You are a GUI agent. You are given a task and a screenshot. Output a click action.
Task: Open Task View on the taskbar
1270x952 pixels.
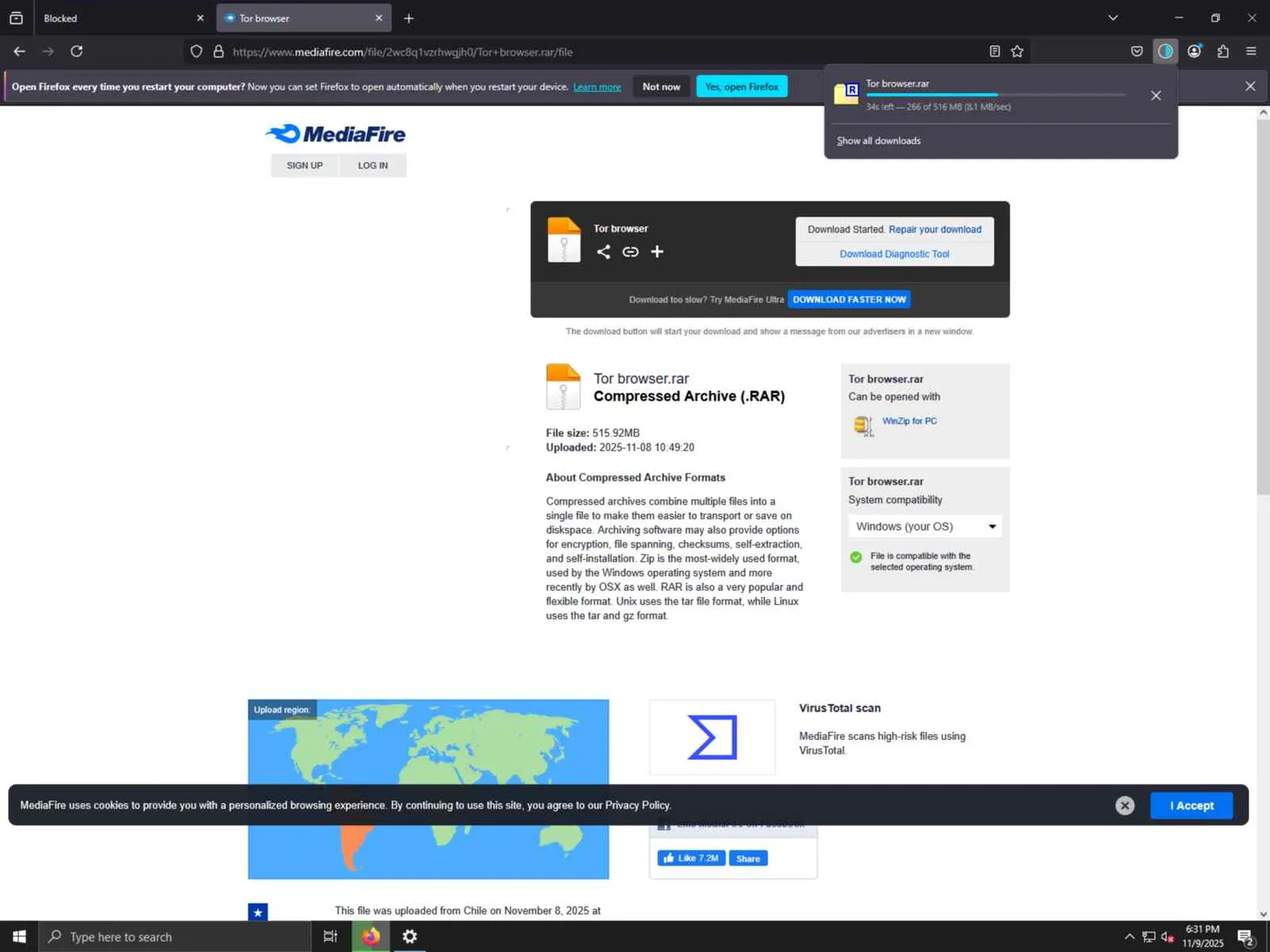click(x=330, y=937)
